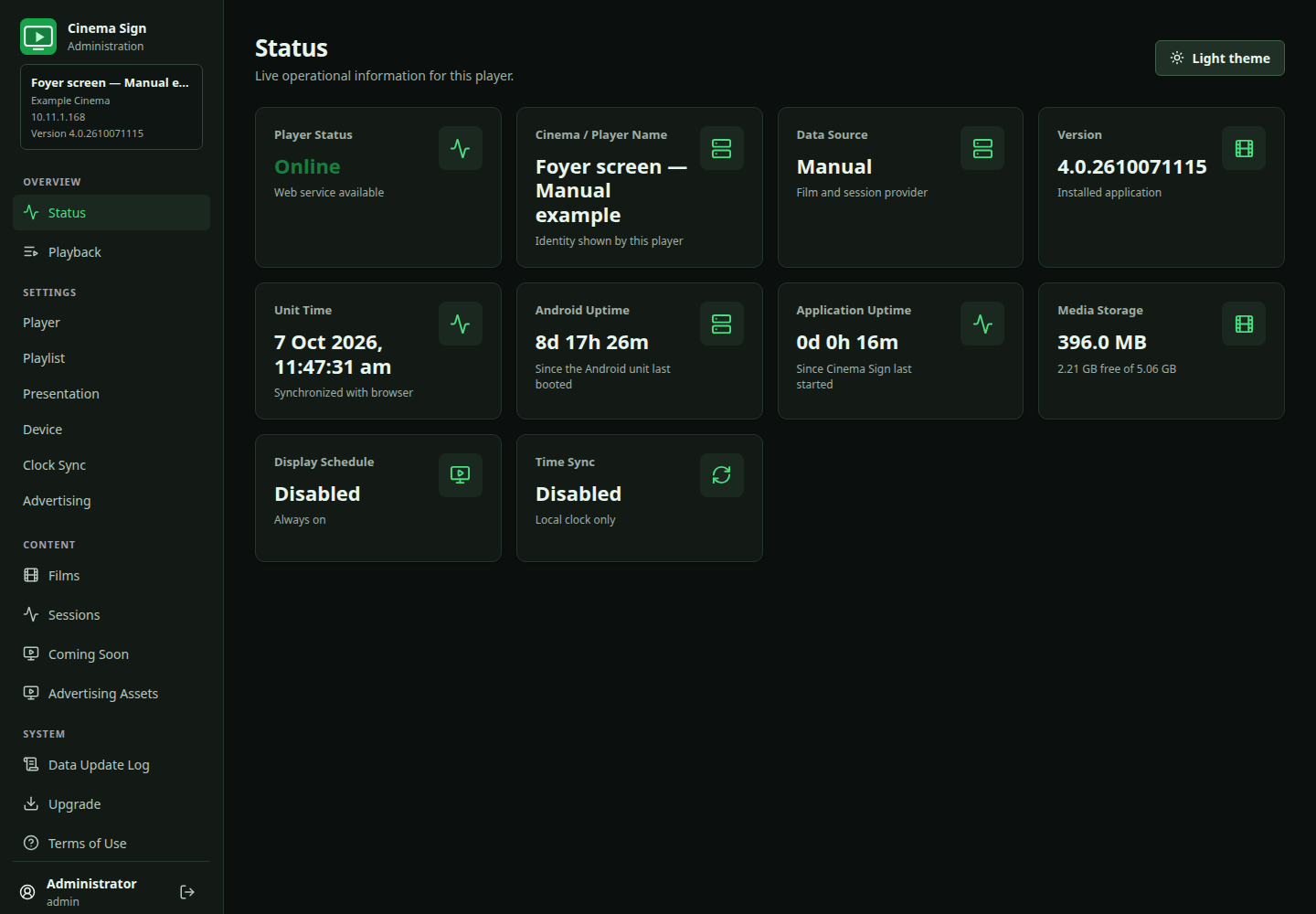Click the pulse icon on Application Uptime card
Viewport: 1316px width, 914px height.
(982, 324)
